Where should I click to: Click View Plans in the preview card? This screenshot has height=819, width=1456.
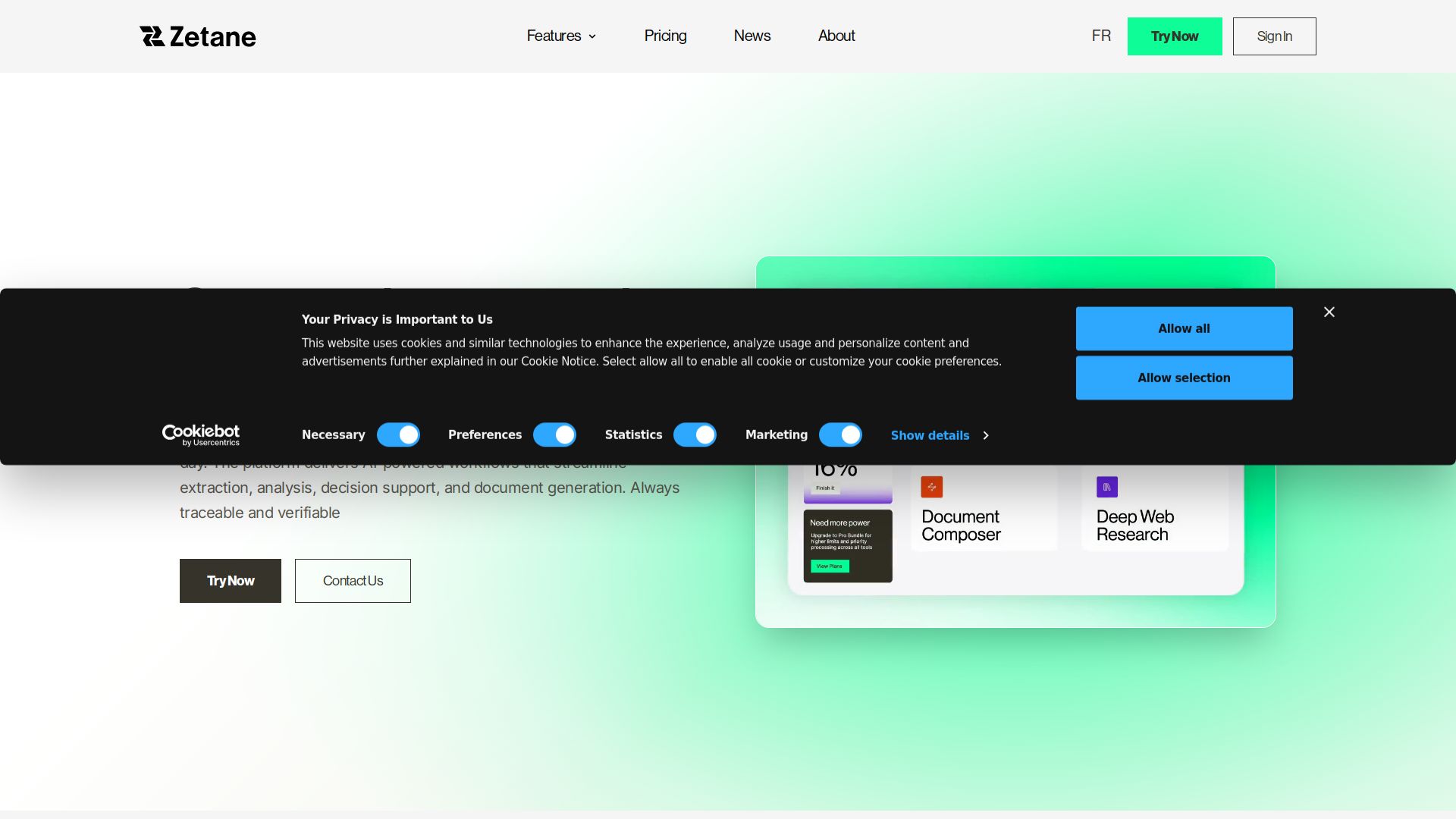[x=830, y=566]
